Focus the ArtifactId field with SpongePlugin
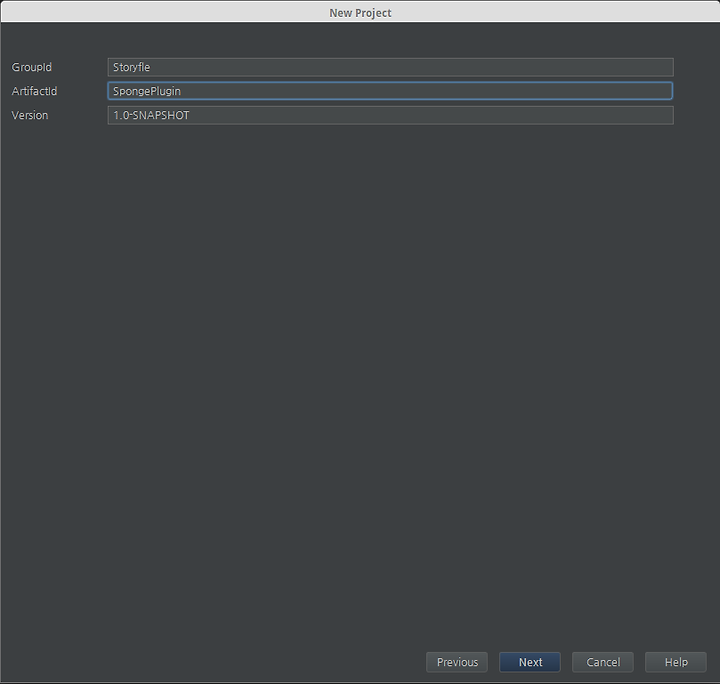The width and height of the screenshot is (720, 684). pos(390,91)
